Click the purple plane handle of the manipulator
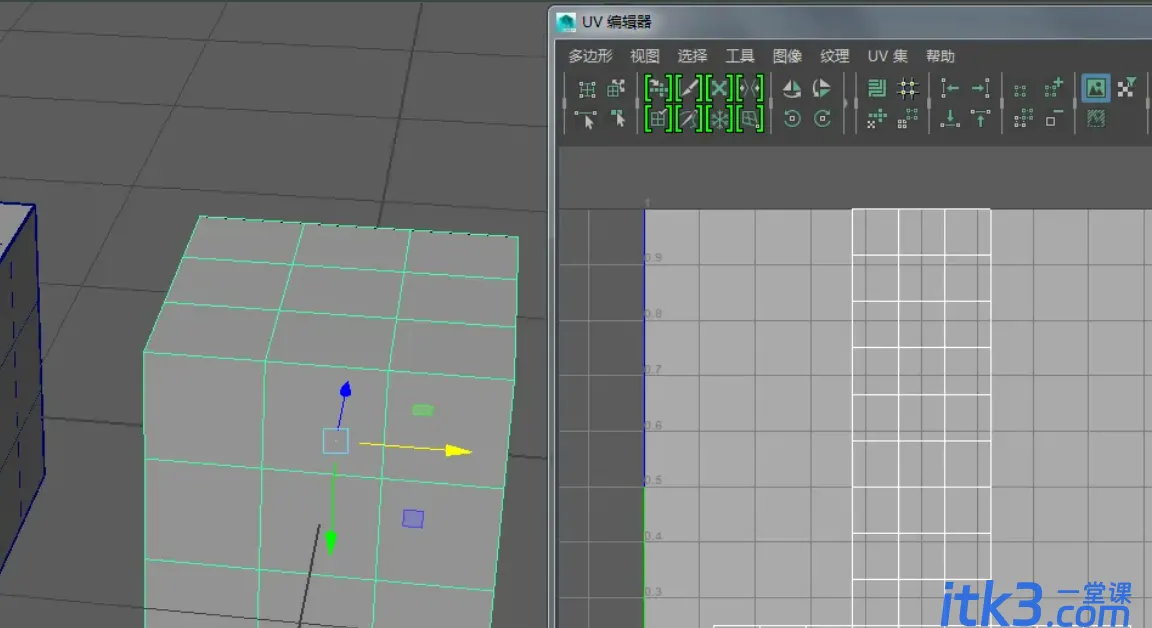This screenshot has width=1152, height=628. point(413,519)
